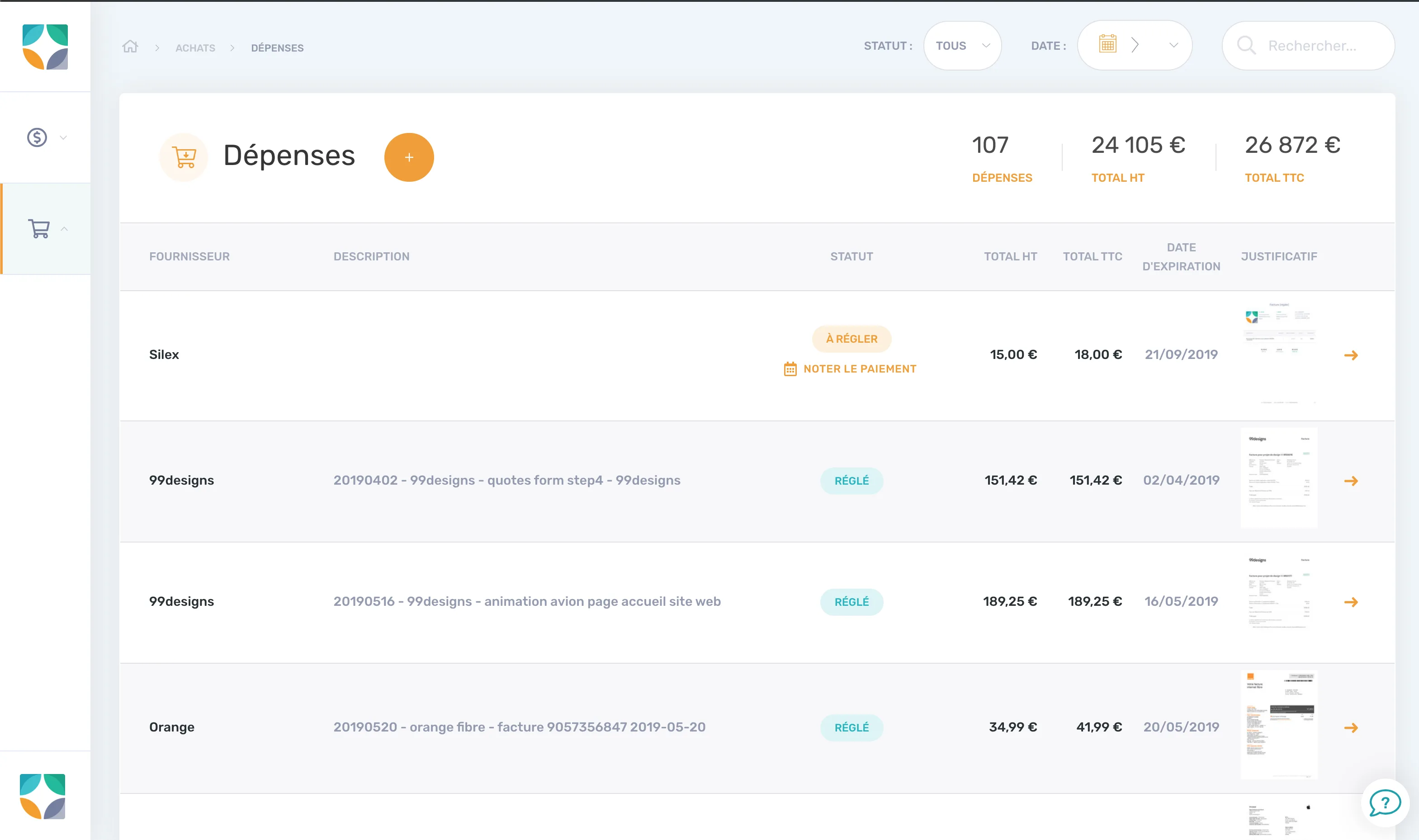Screen dimensions: 1419x840
Task: Click RÉGLÉ badge on quotes form step4 row
Action: pos(851,481)
